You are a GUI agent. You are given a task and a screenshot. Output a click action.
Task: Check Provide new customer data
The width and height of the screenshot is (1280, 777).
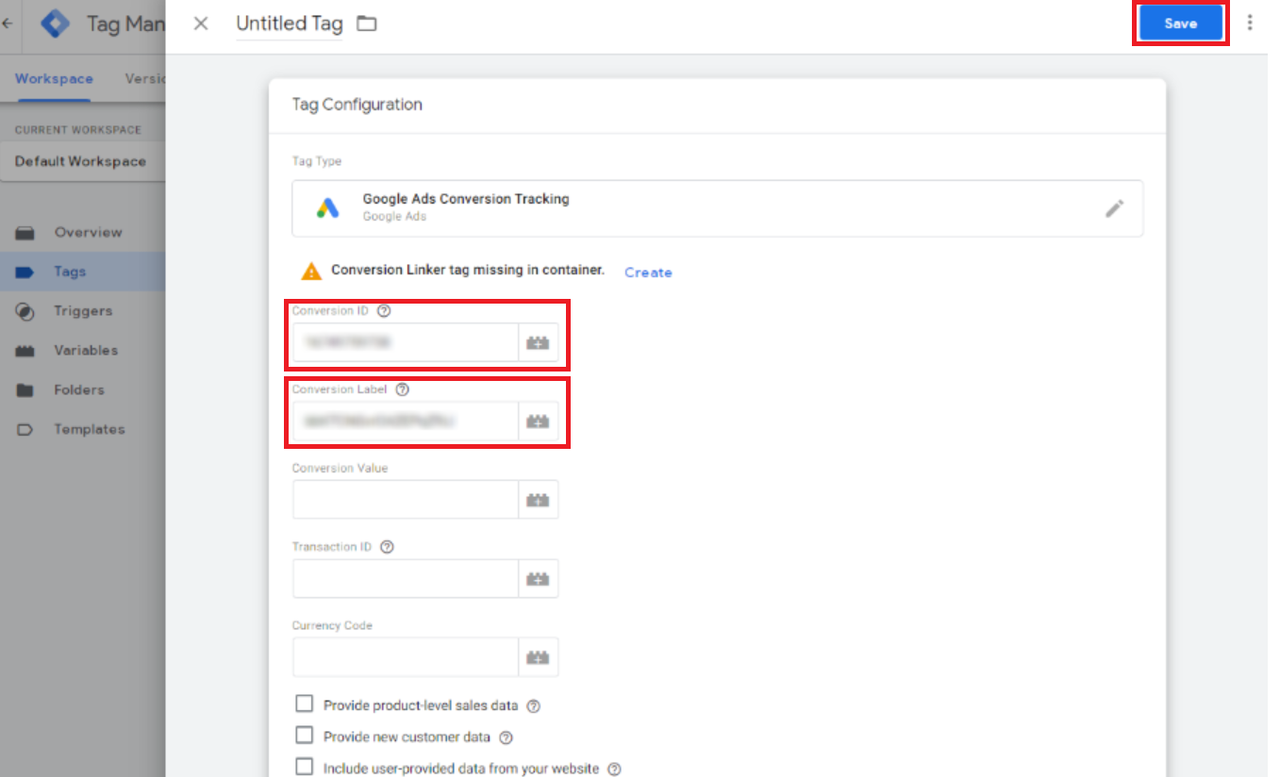tap(305, 736)
